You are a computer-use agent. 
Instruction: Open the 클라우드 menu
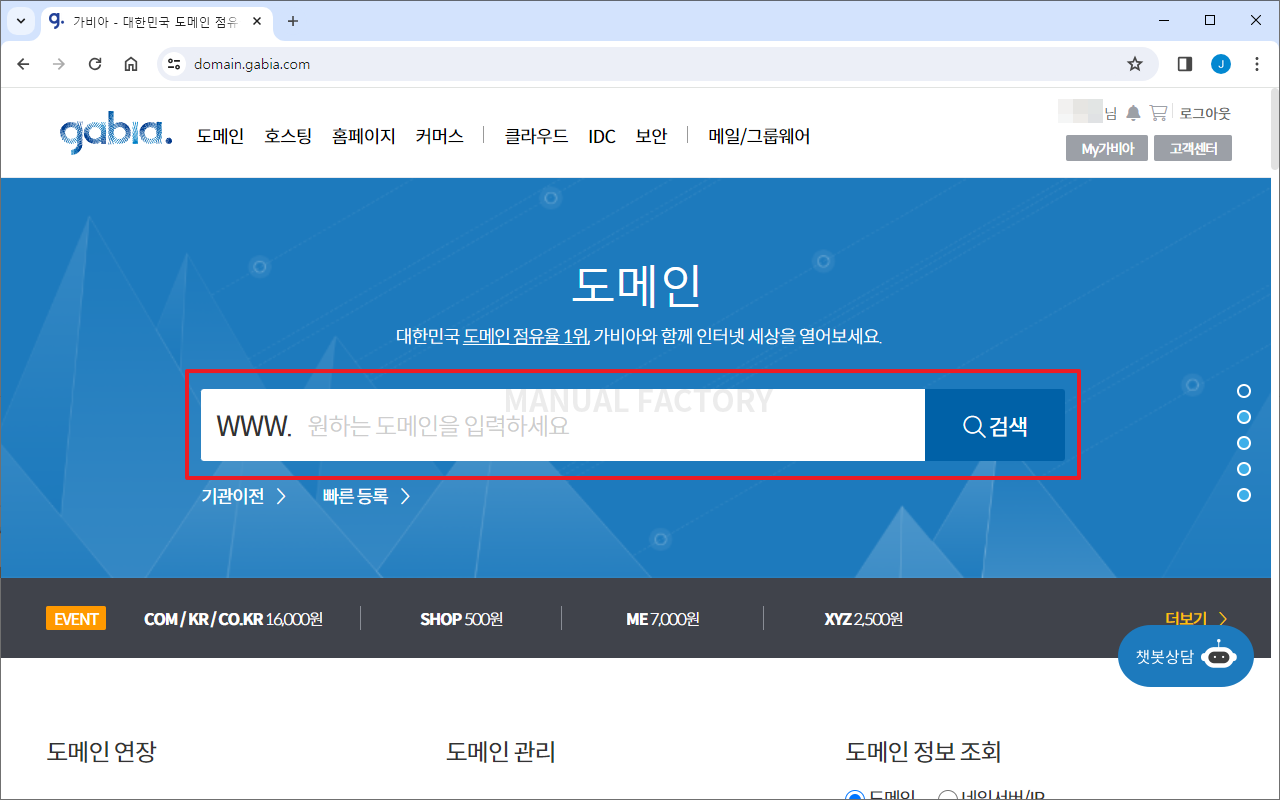[536, 136]
